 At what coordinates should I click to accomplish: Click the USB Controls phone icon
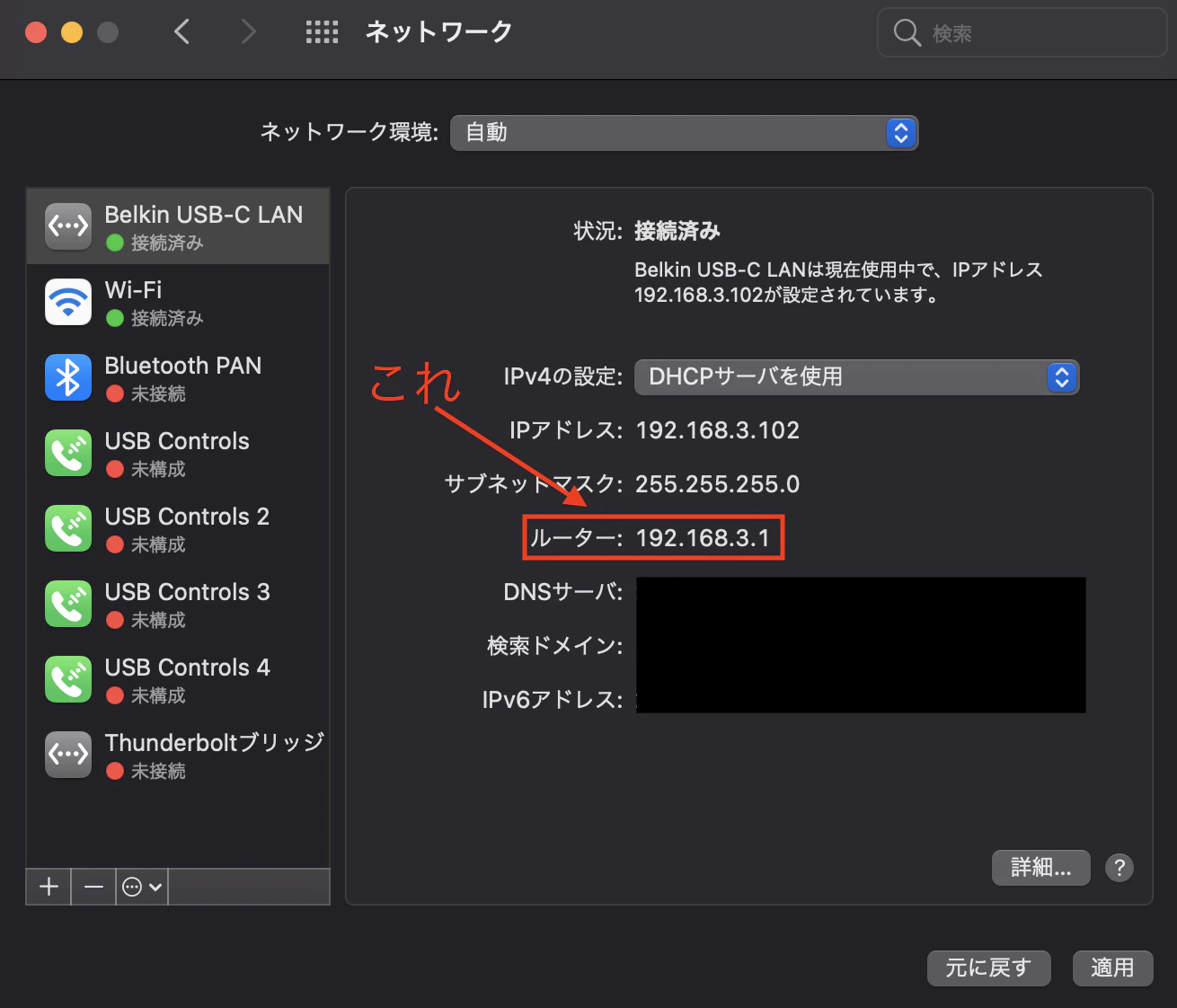[x=68, y=453]
